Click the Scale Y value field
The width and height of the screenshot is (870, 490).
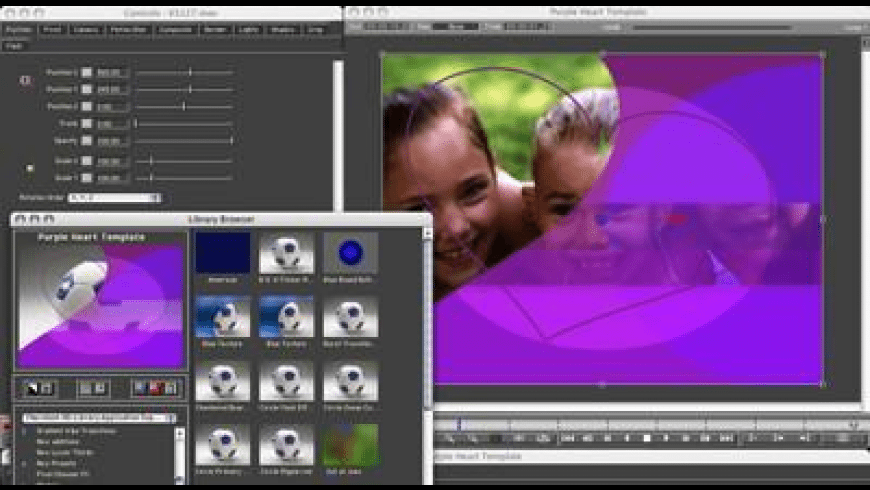click(x=112, y=178)
